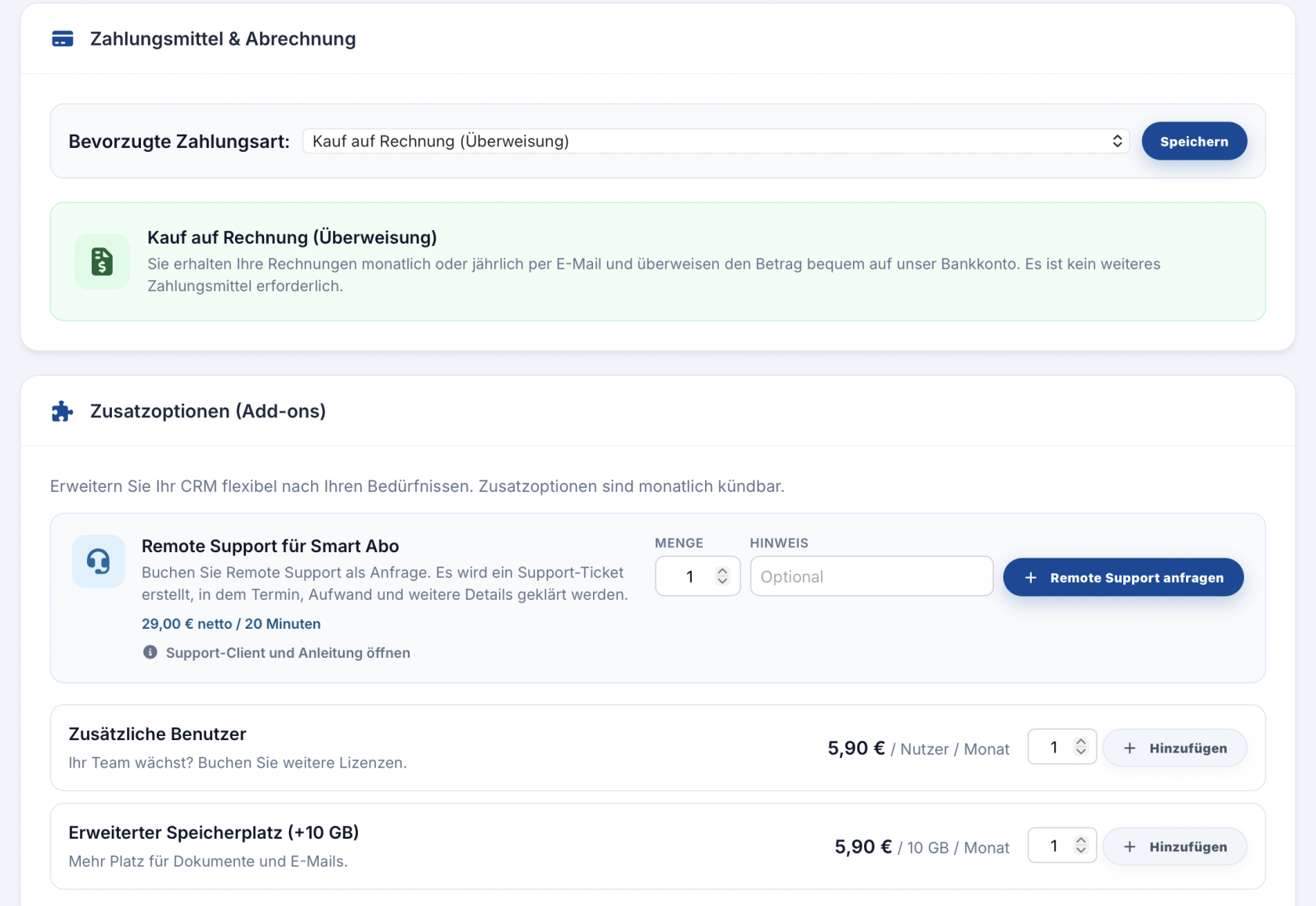Open the Bevorzugte Zahlungsart dropdown
Screen dimensions: 1316x906
coord(716,141)
